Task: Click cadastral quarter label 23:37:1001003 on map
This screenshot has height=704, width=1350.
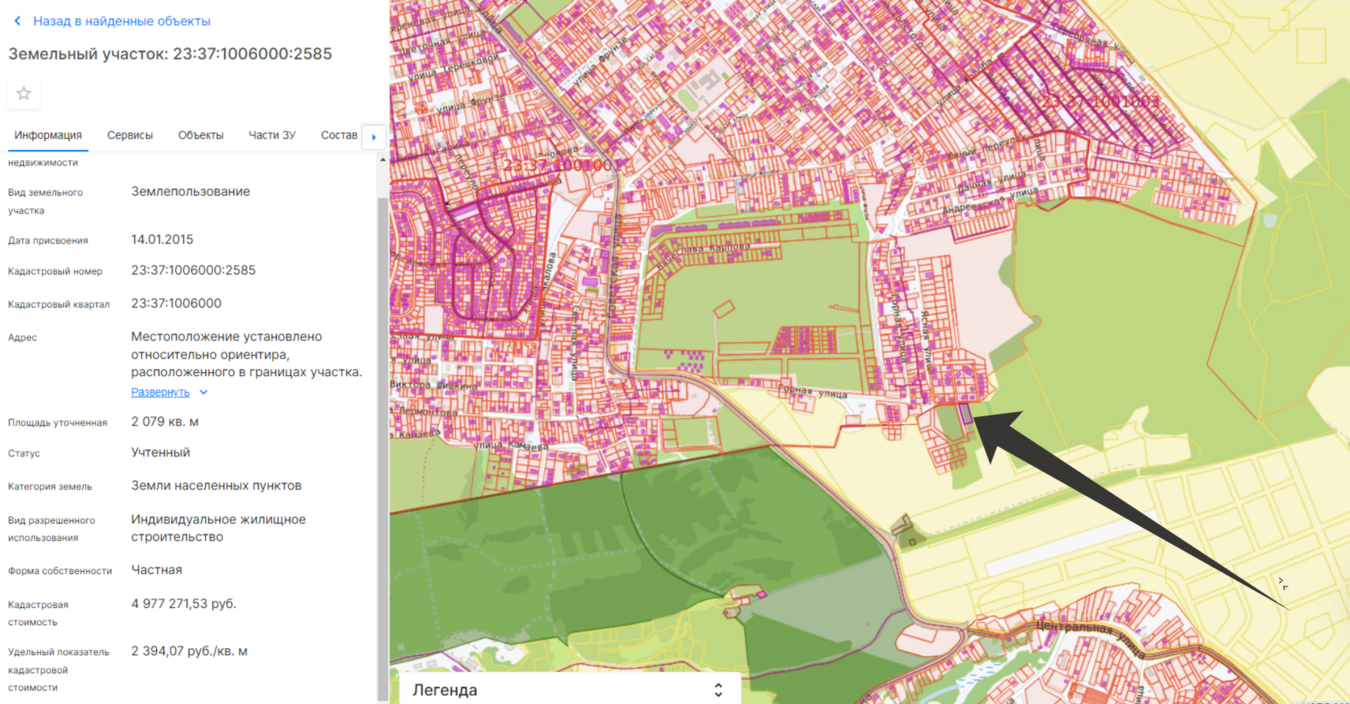Action: tap(1100, 102)
